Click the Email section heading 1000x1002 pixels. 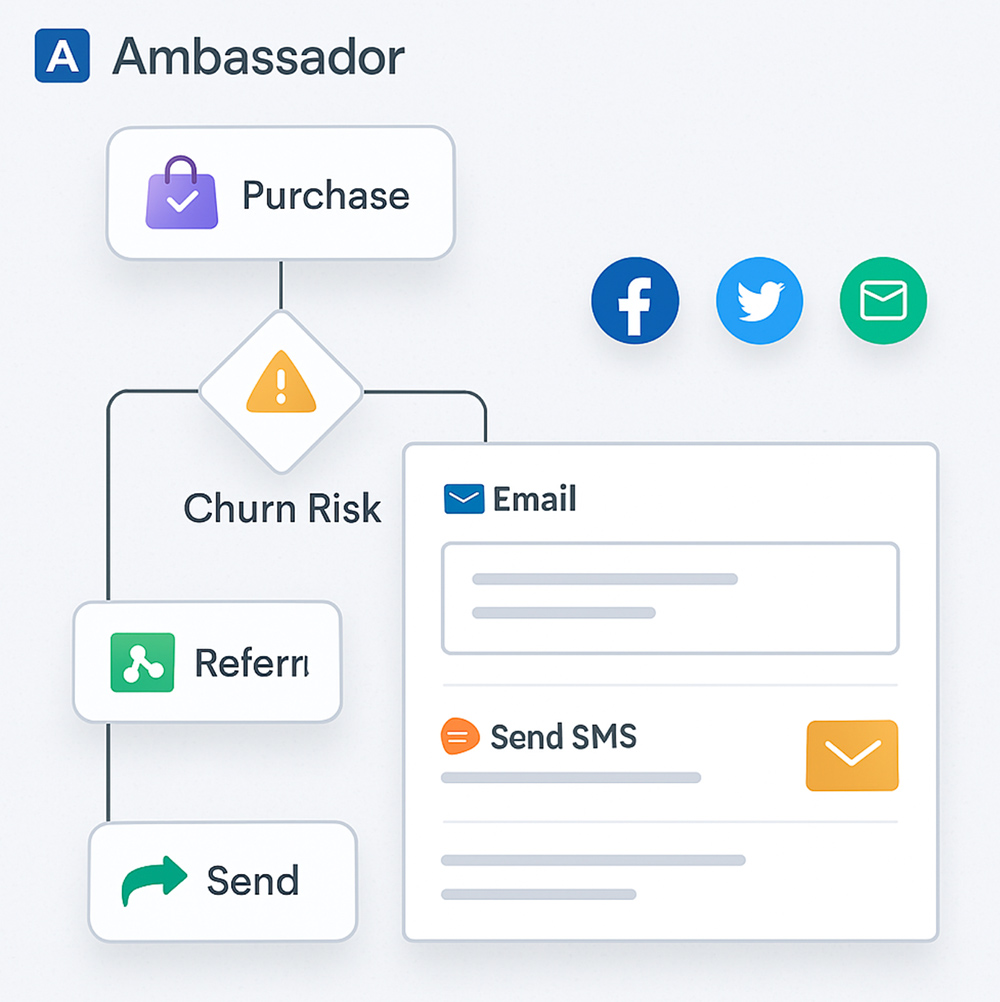pyautogui.click(x=534, y=499)
